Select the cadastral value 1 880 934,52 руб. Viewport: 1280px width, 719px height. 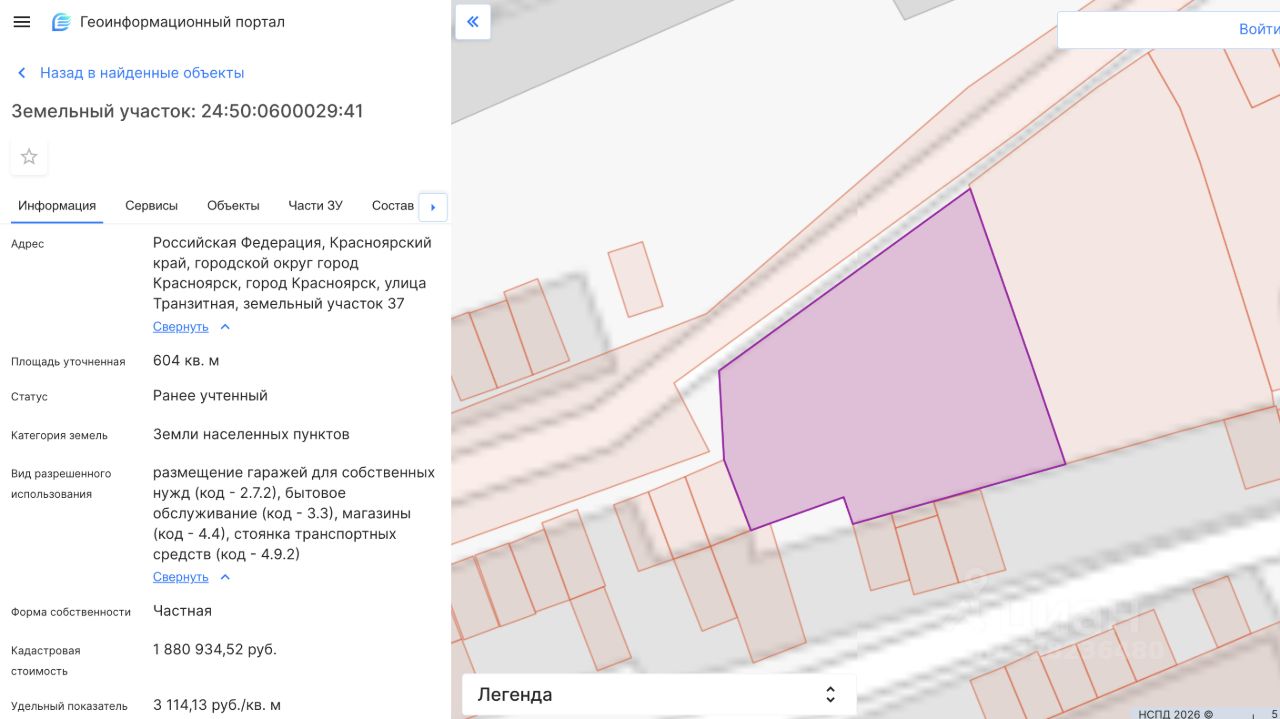[x=215, y=649]
